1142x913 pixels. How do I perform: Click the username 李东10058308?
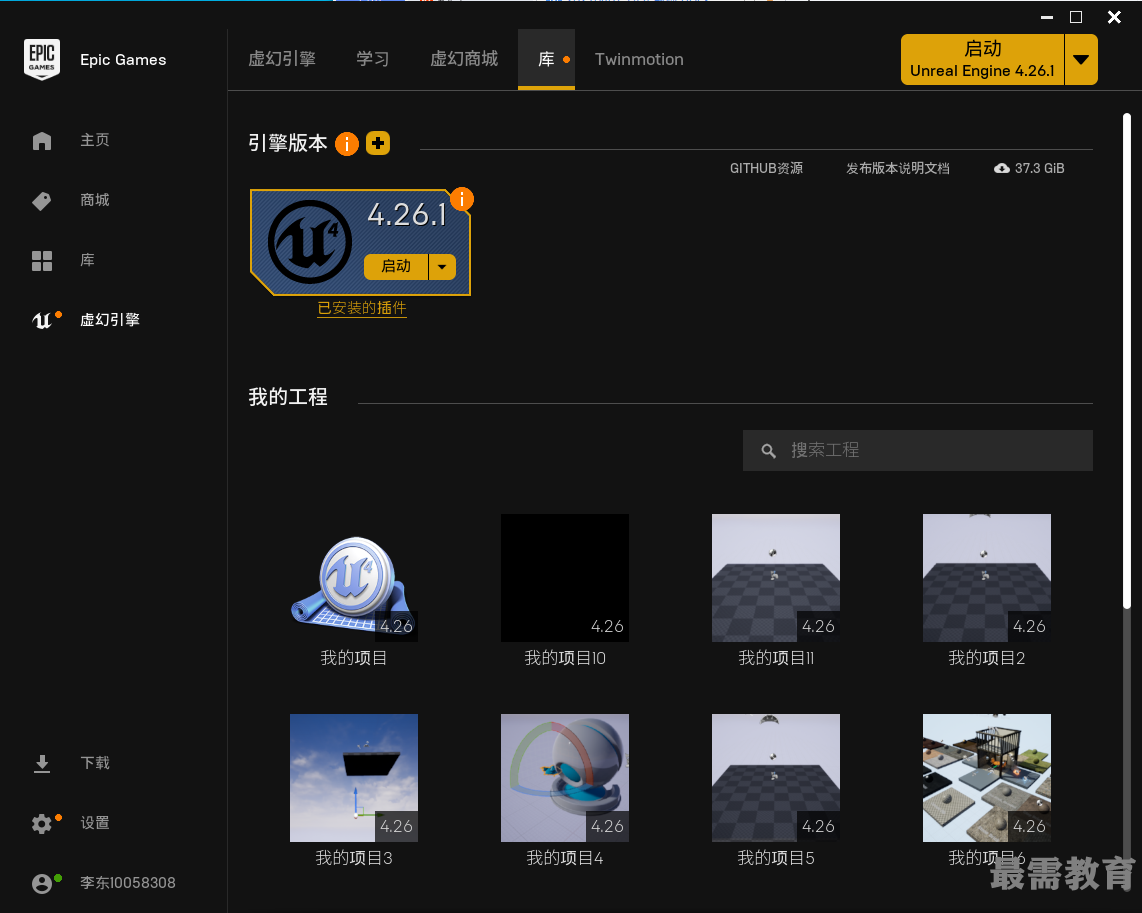tap(127, 883)
